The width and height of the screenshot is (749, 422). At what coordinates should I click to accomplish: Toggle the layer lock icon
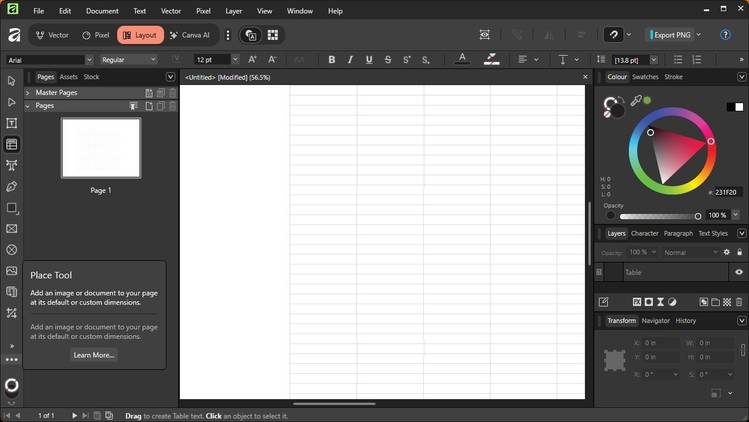(739, 252)
